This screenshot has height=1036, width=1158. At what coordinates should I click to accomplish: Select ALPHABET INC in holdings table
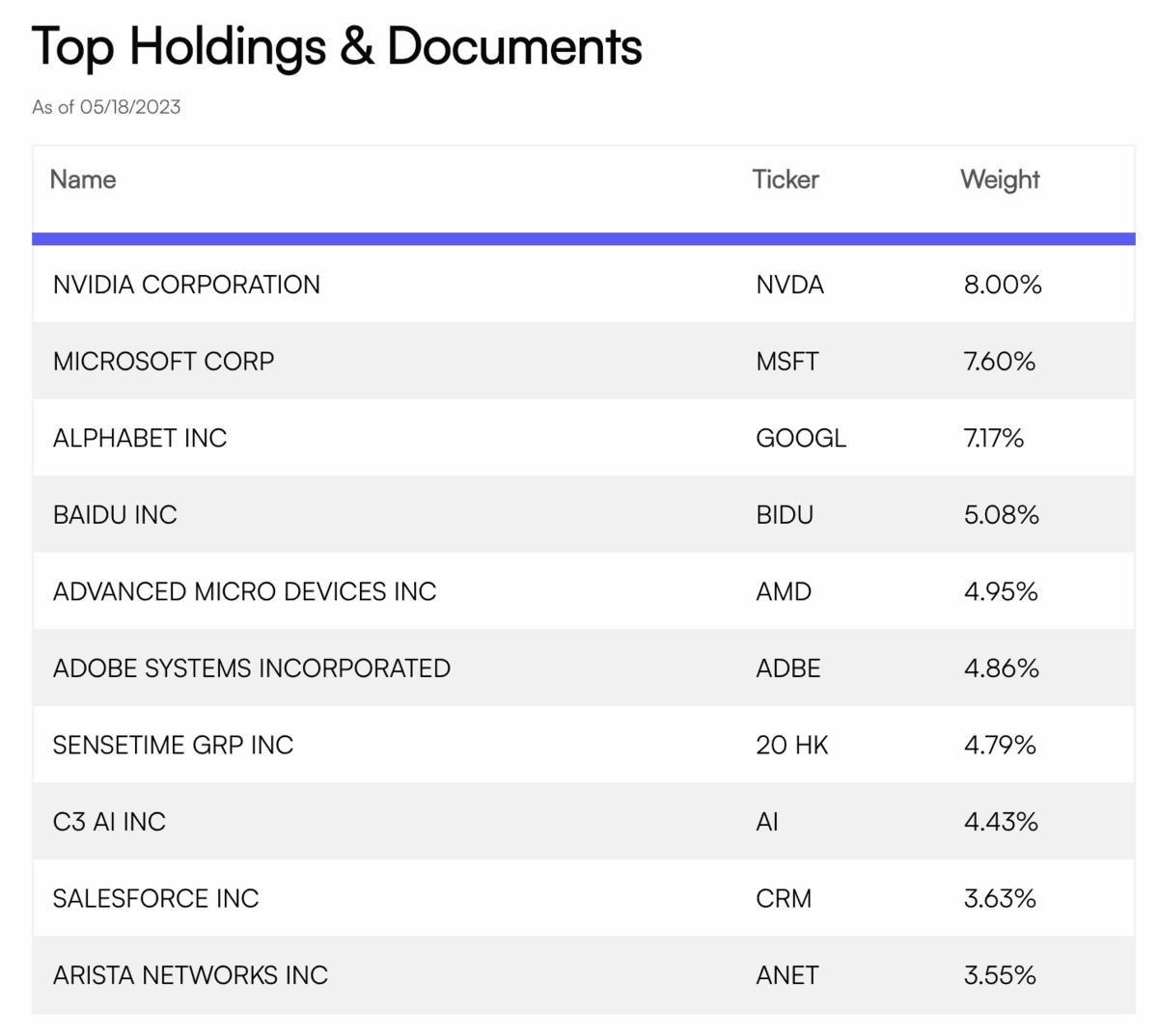coord(140,438)
